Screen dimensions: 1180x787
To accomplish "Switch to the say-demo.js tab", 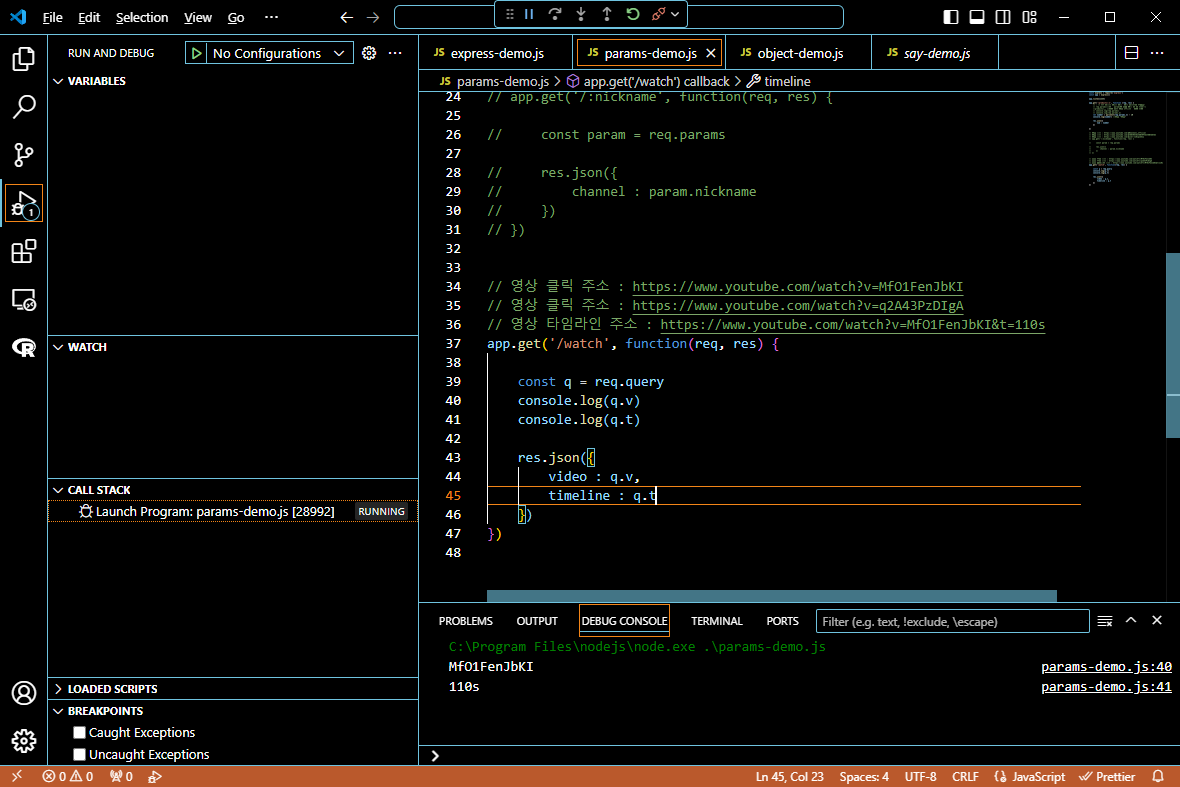I will (x=935, y=53).
